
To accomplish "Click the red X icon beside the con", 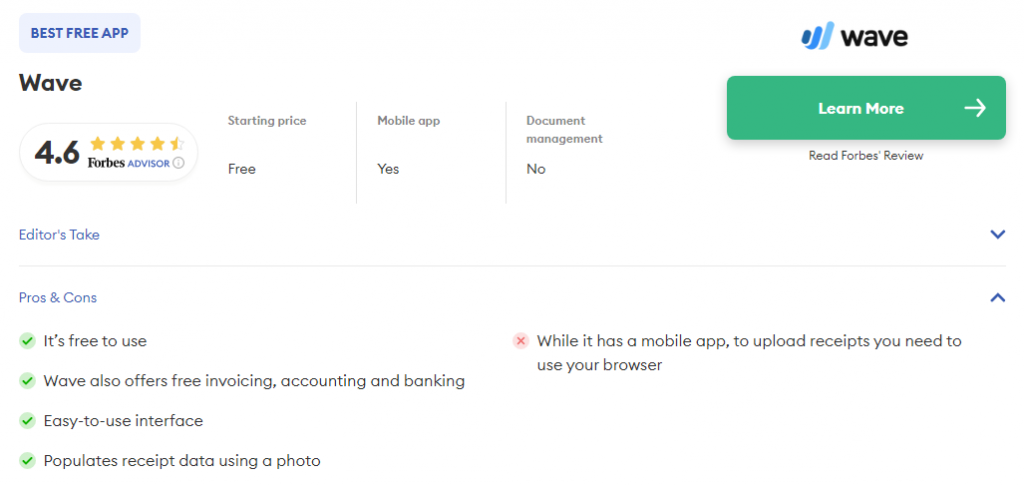I will 520,341.
